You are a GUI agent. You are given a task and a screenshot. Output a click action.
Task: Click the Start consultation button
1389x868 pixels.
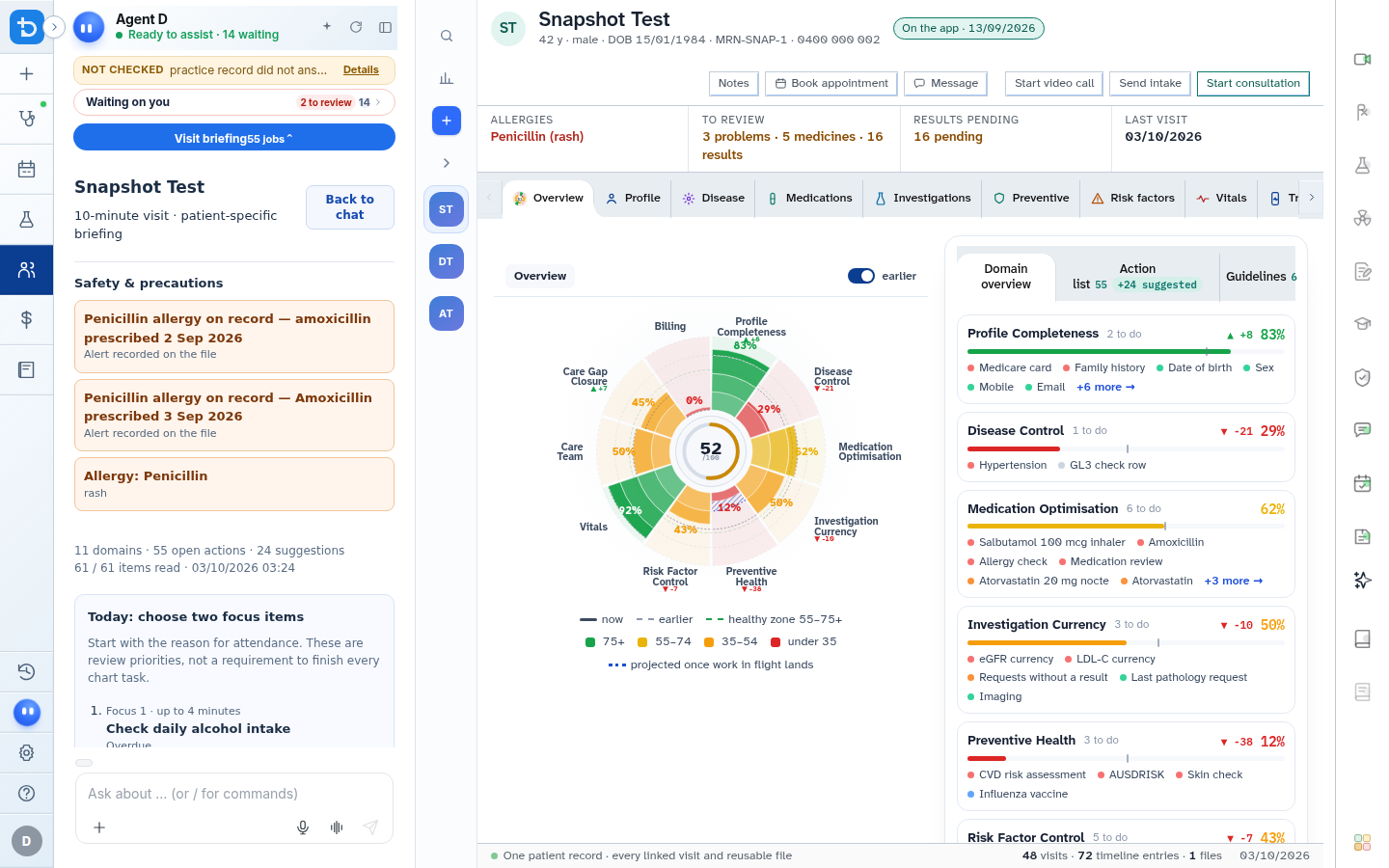(x=1253, y=83)
